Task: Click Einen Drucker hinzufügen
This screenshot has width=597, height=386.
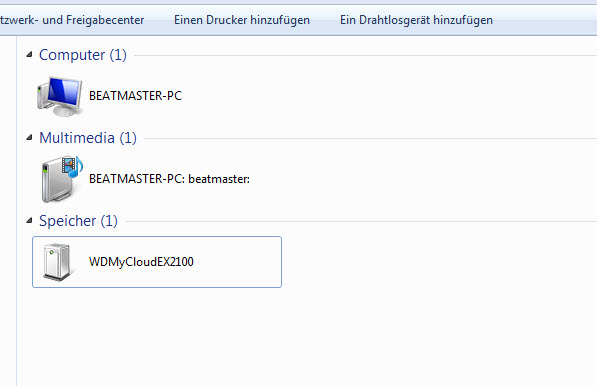Action: (242, 20)
